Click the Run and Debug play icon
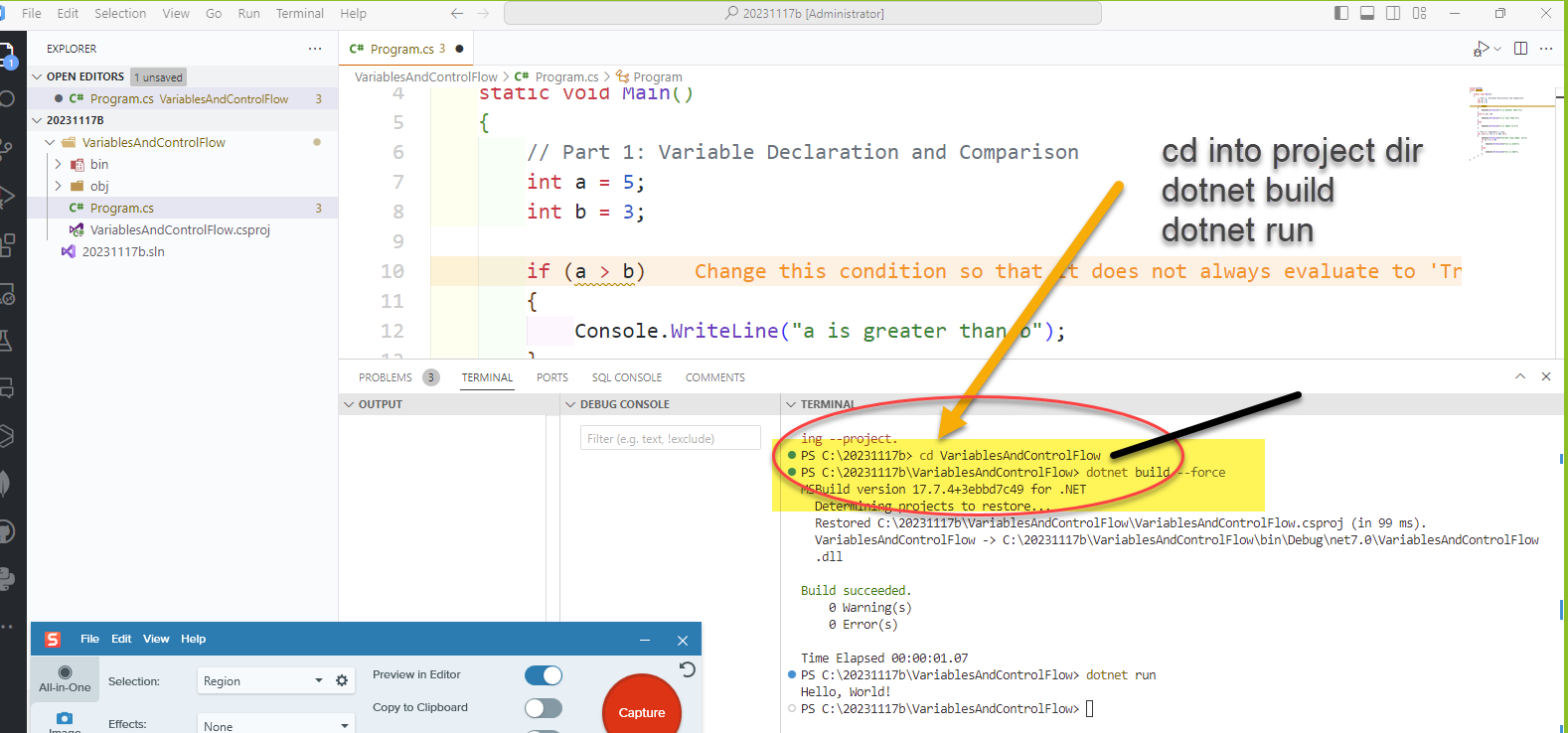The image size is (1568, 733). 1481,48
